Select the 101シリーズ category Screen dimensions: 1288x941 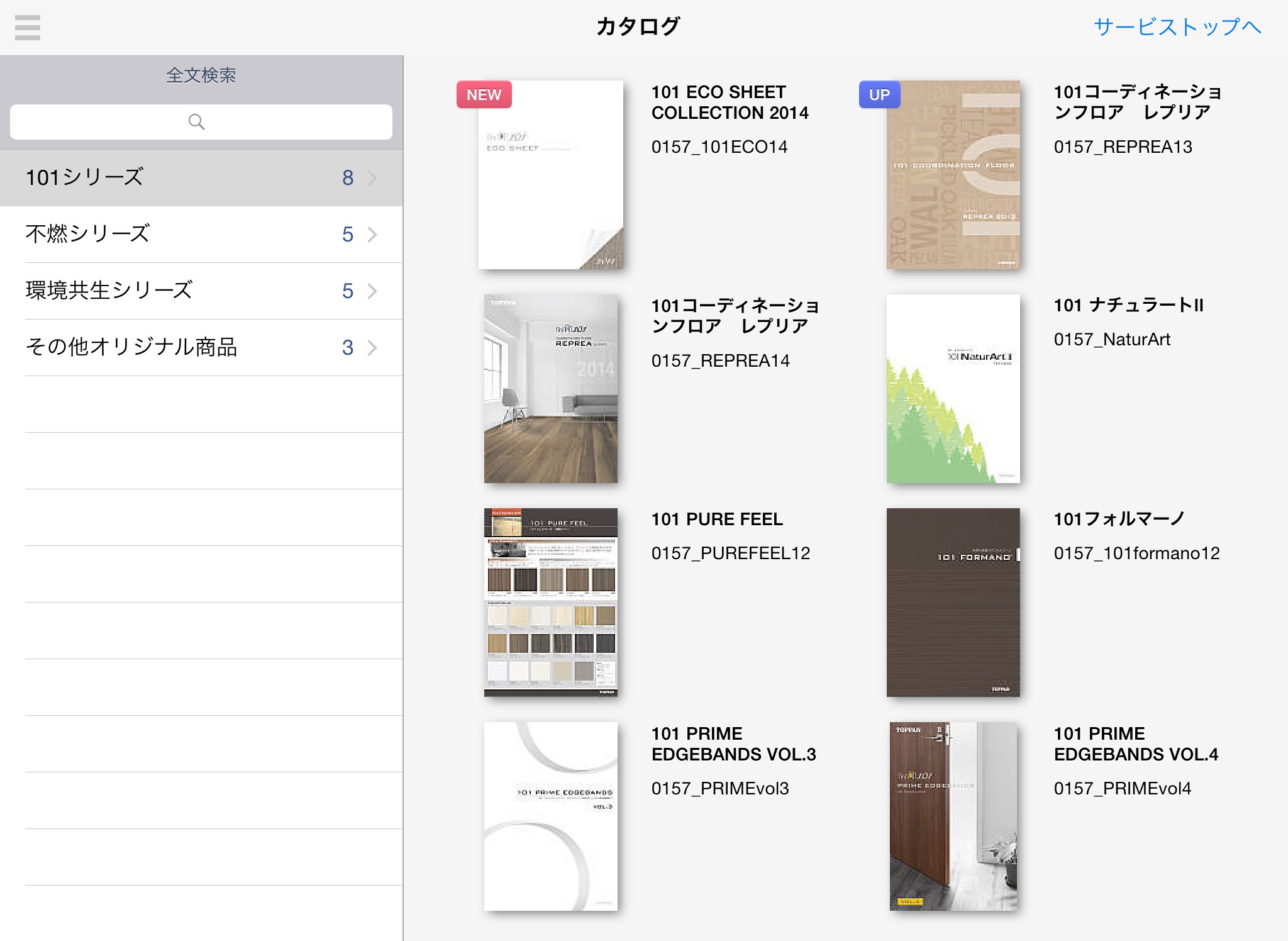tap(201, 177)
